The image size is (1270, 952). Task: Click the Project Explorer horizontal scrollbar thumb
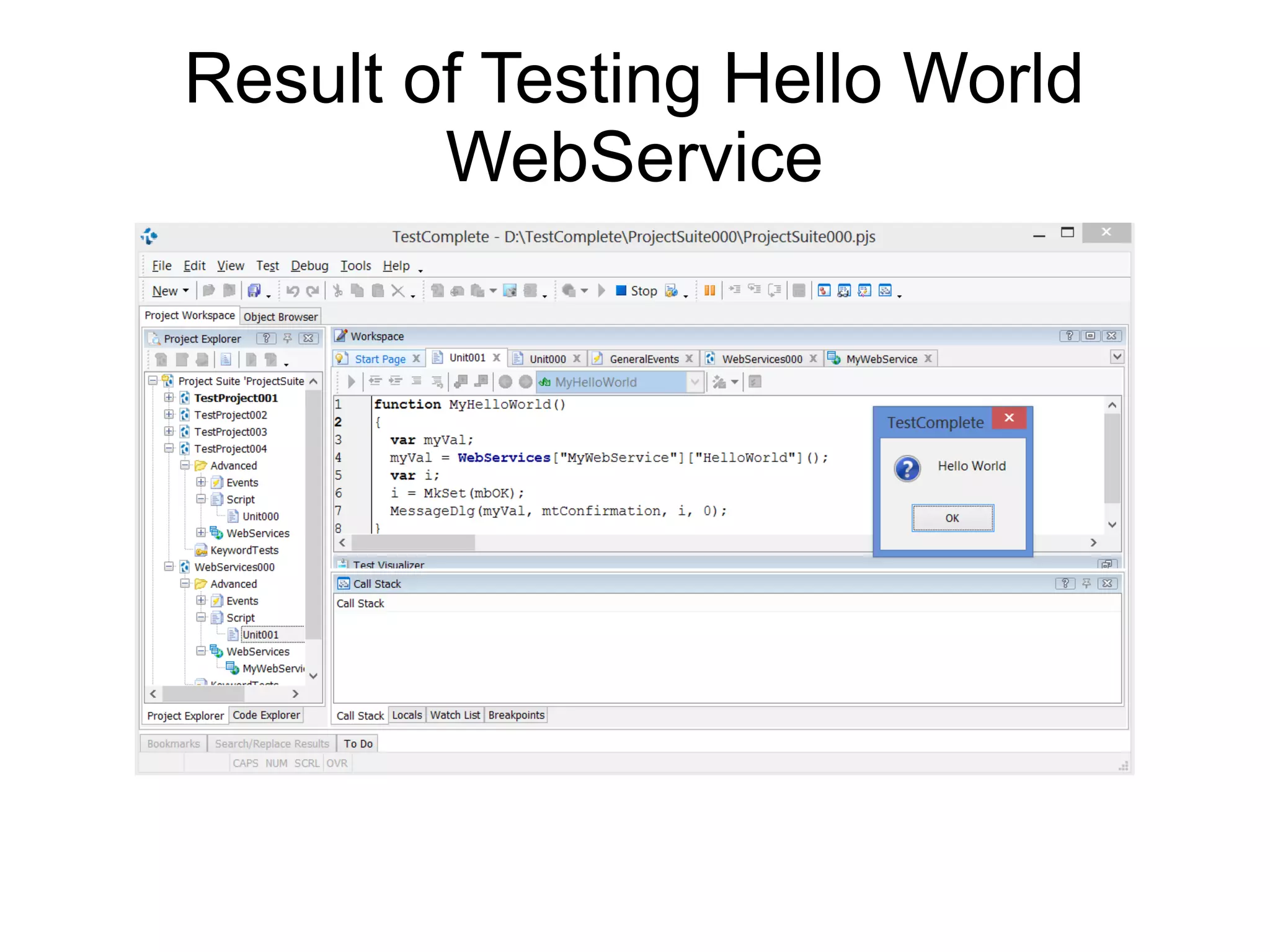click(203, 694)
